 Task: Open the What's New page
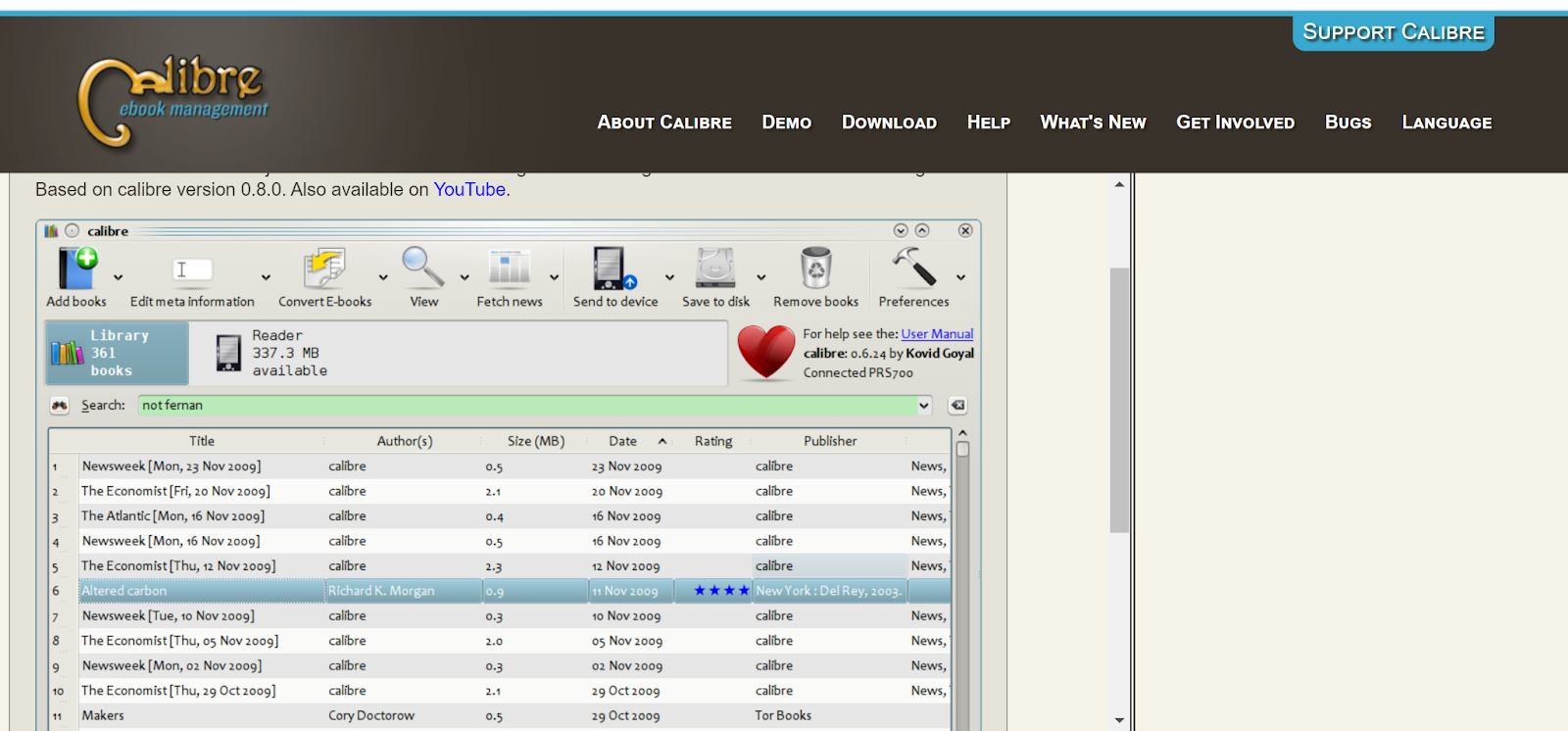(x=1093, y=122)
